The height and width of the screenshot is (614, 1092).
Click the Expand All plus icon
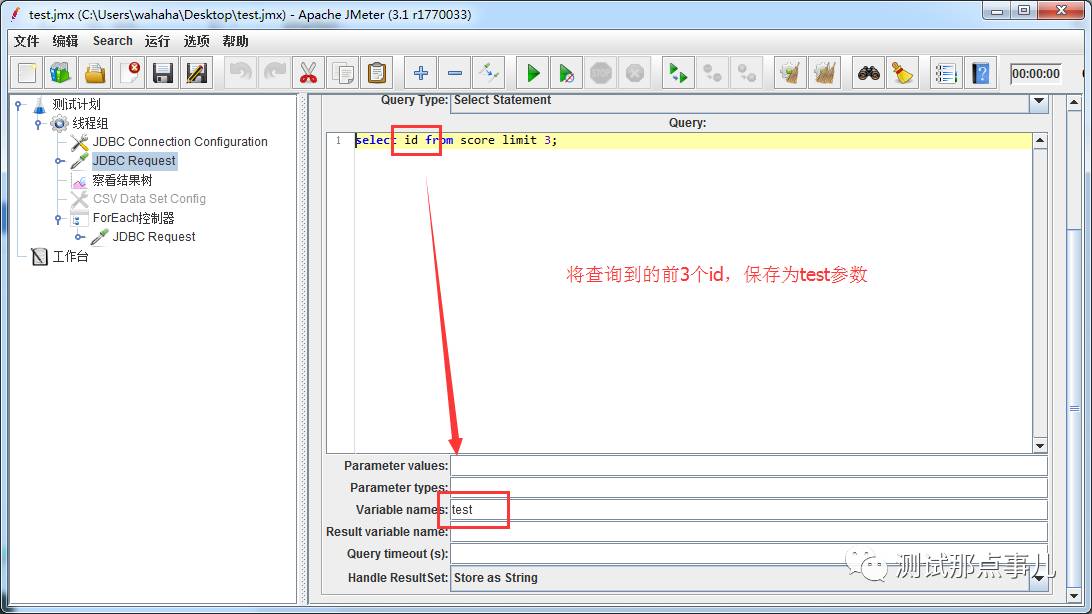coord(421,72)
